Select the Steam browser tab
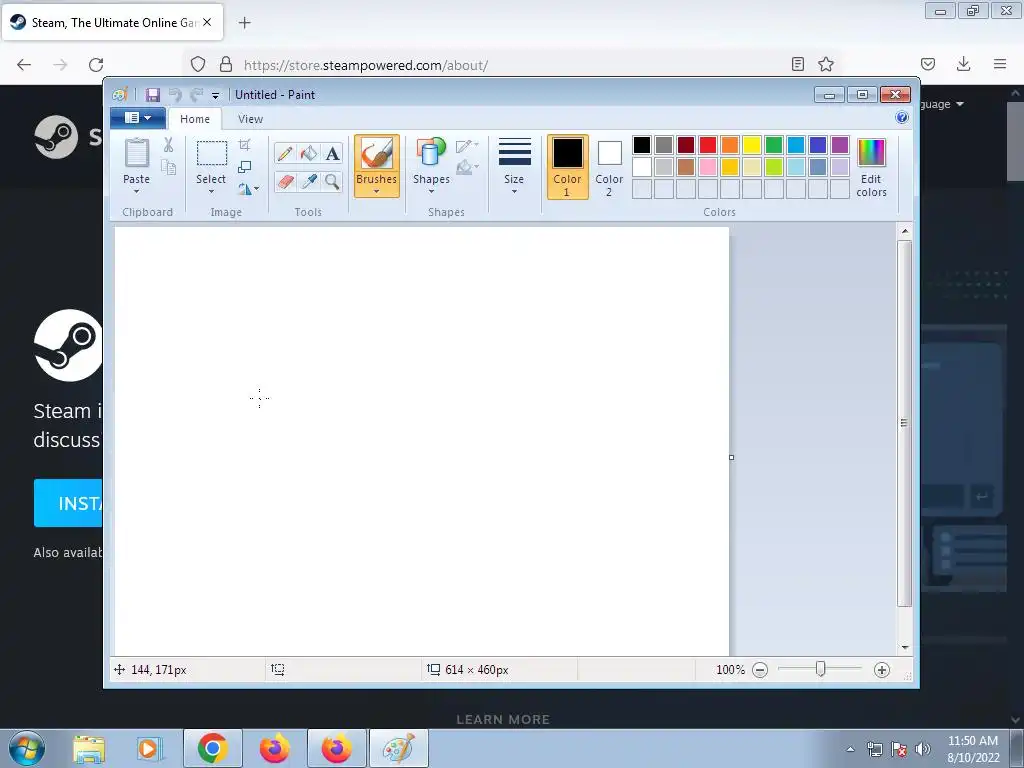 pyautogui.click(x=113, y=22)
